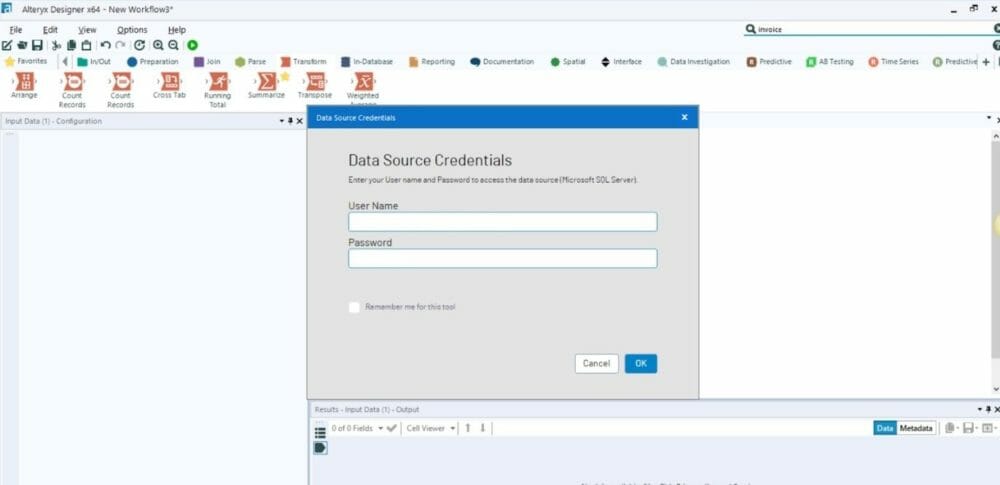Click the New Workflow toolbar icon
This screenshot has height=485, width=1000.
(x=7, y=45)
